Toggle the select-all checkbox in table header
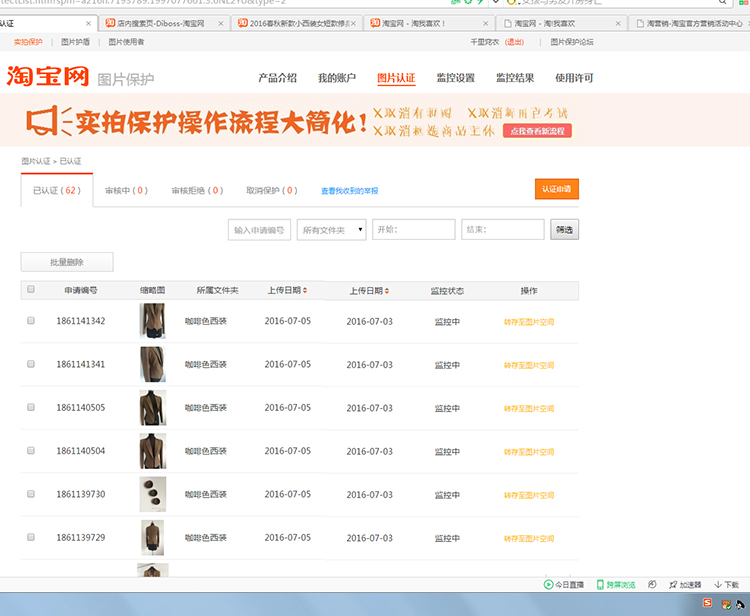Viewport: 750px width, 616px height. [31, 290]
